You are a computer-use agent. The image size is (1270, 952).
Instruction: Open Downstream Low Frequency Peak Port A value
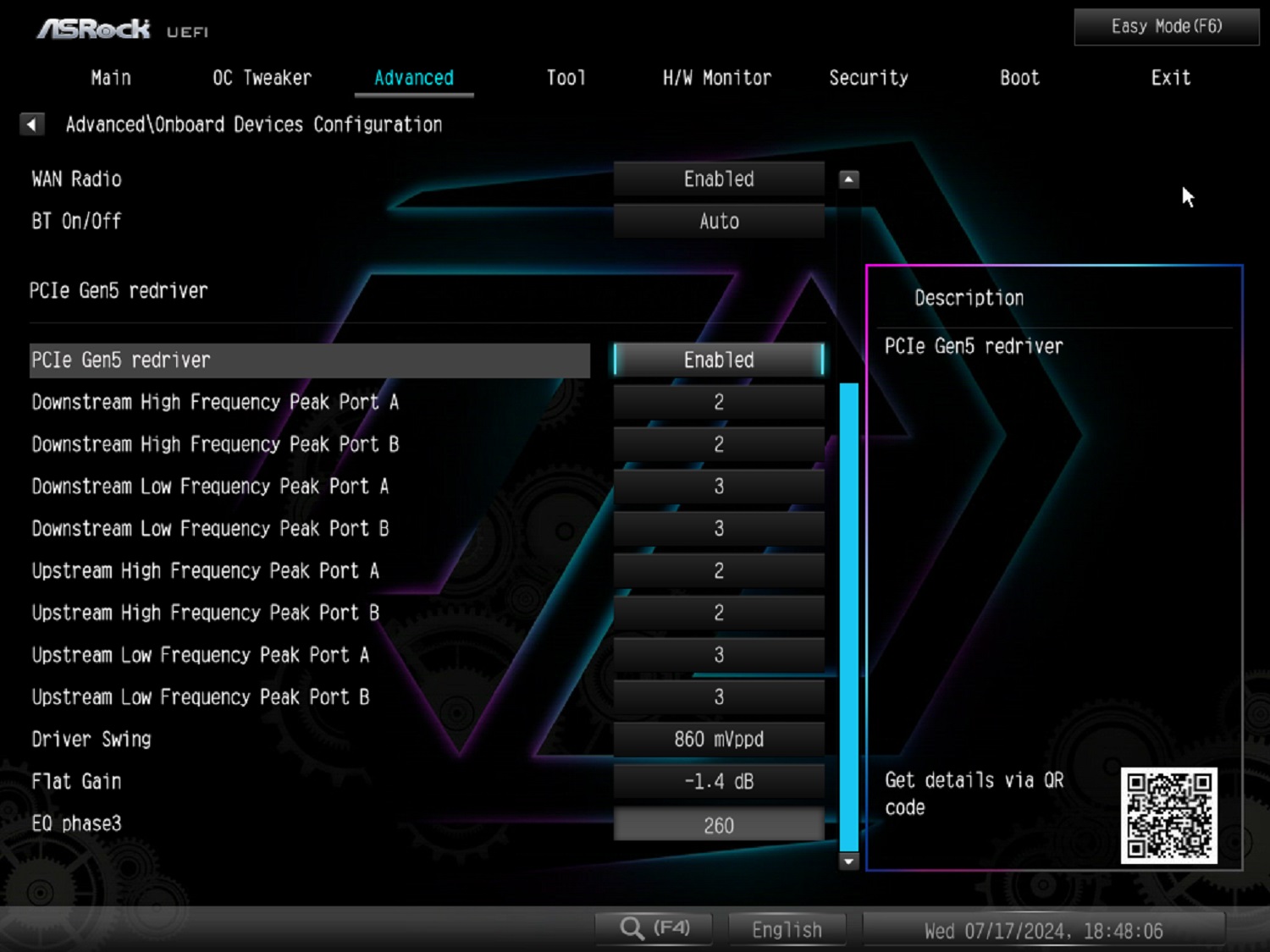pos(719,487)
